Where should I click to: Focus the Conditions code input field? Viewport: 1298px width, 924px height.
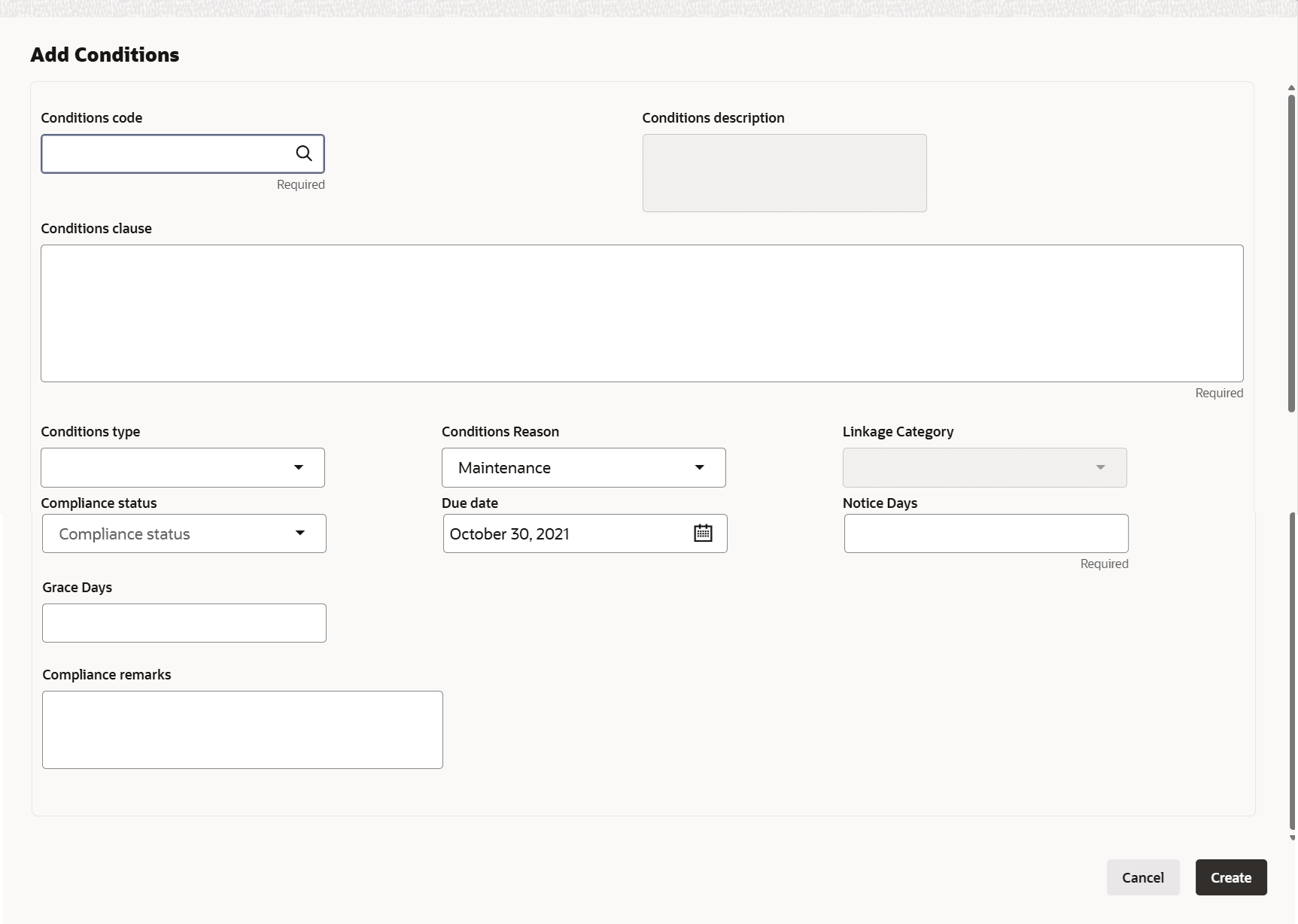tap(166, 153)
